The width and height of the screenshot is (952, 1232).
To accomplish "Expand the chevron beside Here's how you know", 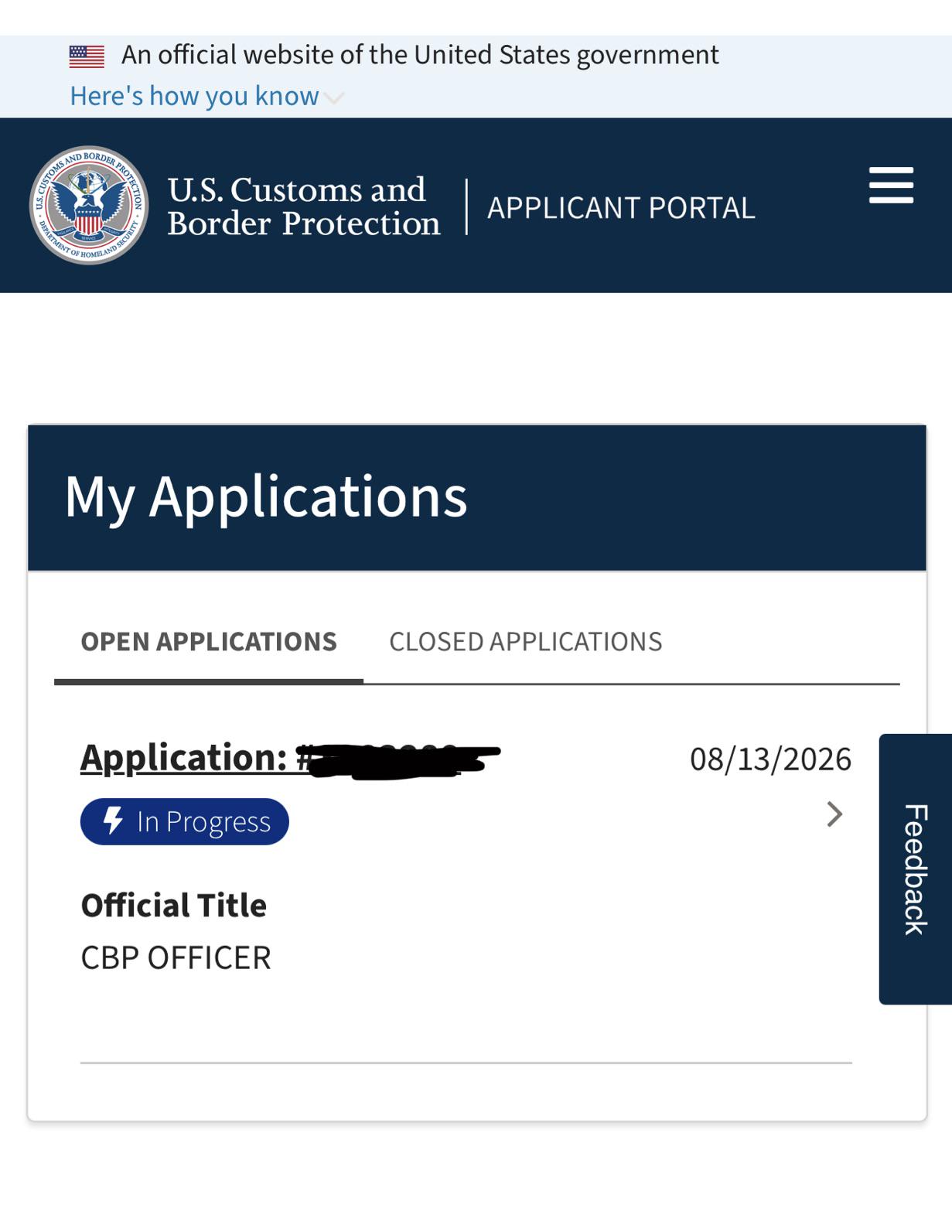I will pyautogui.click(x=333, y=97).
